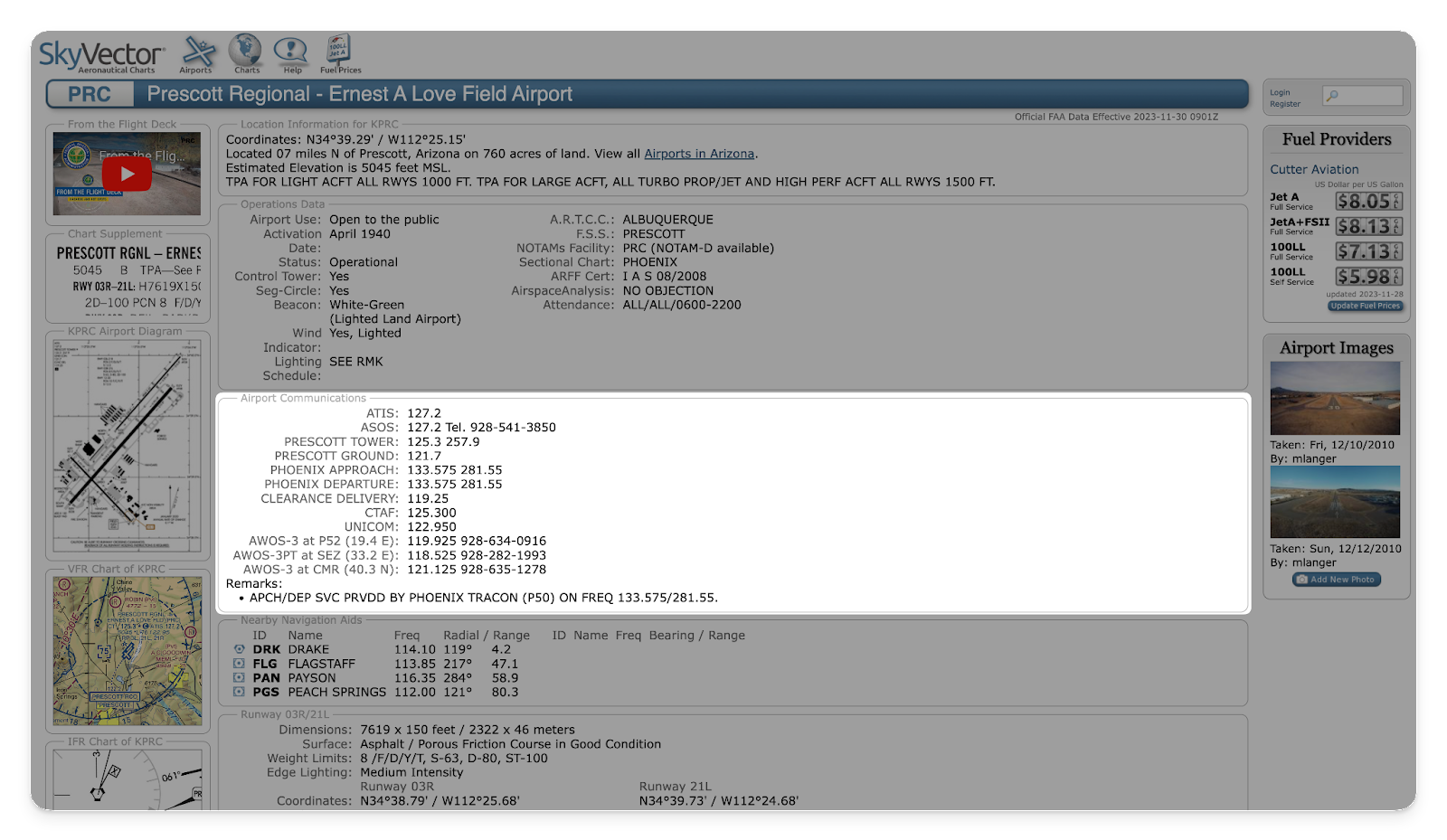Click the UNICOM frequency 122.950
The height and width of the screenshot is (840, 1447).
pyautogui.click(x=431, y=527)
